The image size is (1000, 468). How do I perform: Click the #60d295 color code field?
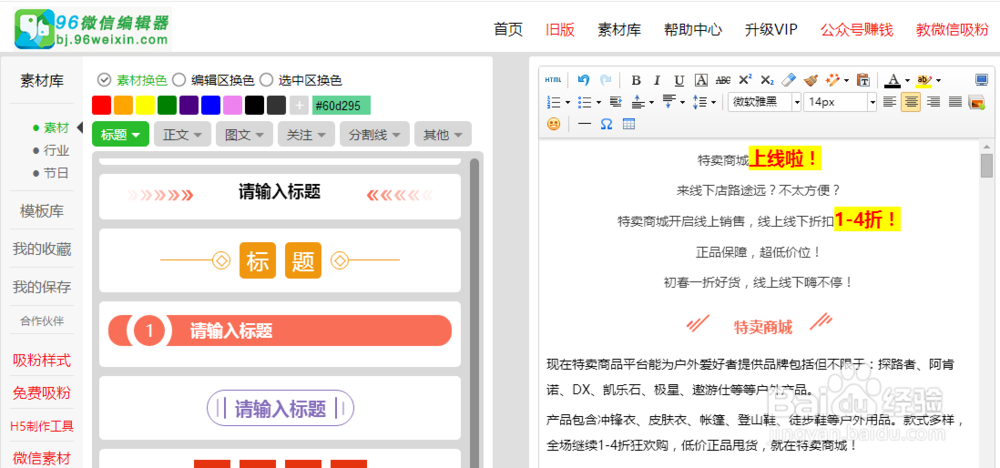pos(341,105)
